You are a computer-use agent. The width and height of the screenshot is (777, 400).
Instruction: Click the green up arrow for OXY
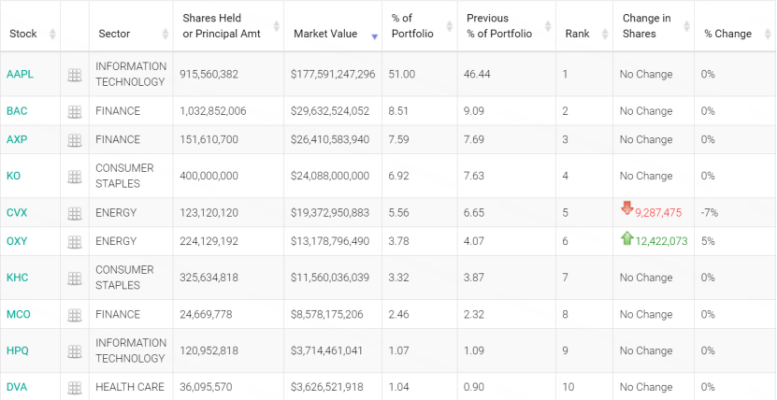(x=627, y=238)
